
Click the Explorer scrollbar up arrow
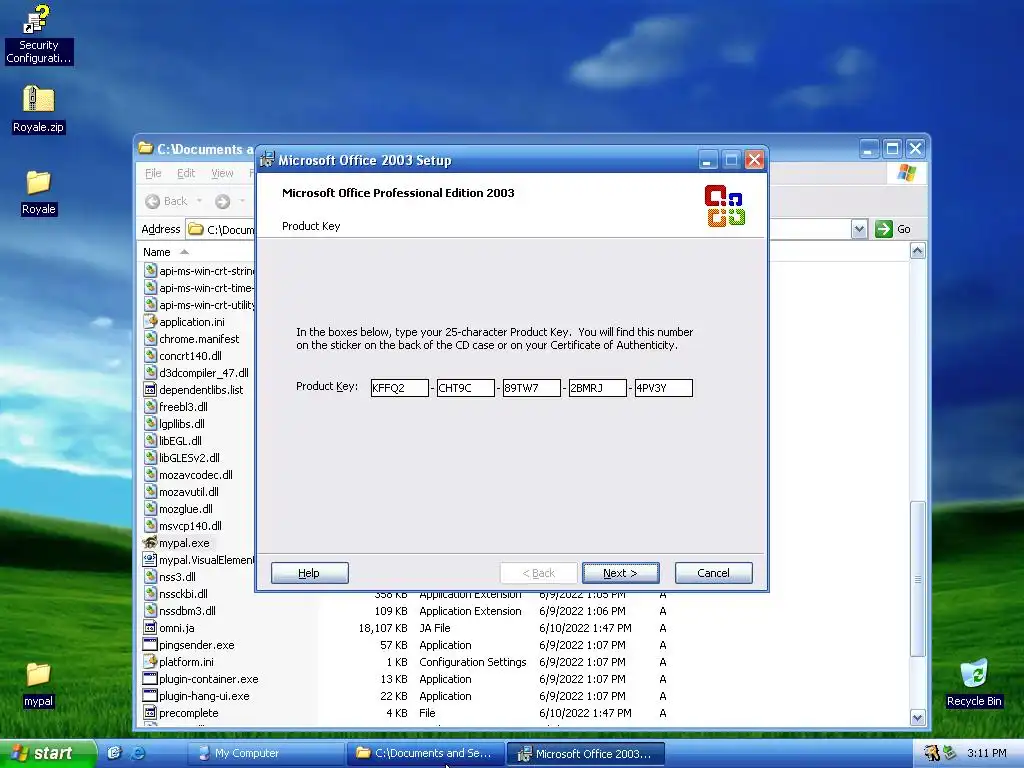coord(918,251)
